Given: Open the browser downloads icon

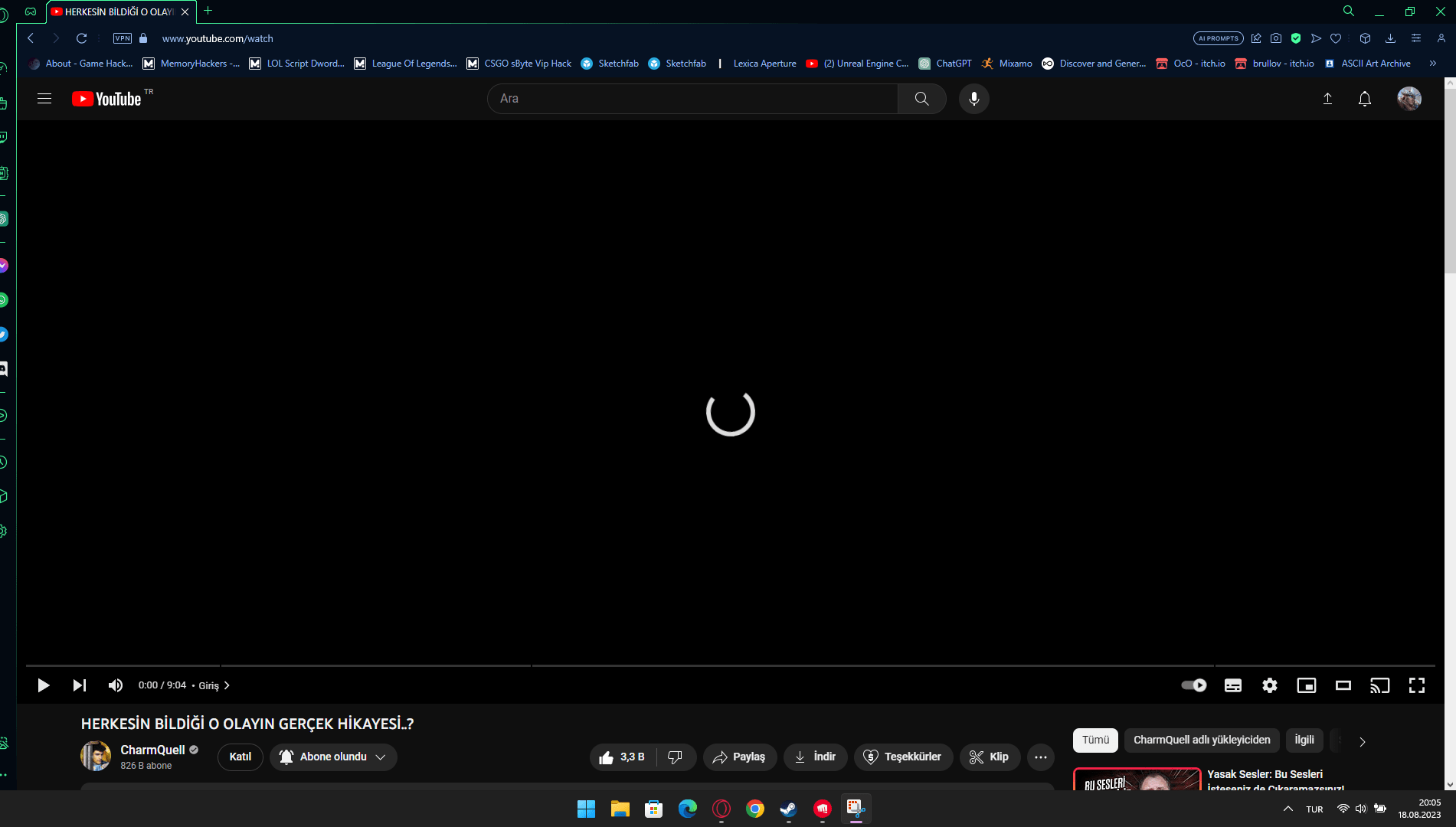Looking at the screenshot, I should coord(1390,38).
